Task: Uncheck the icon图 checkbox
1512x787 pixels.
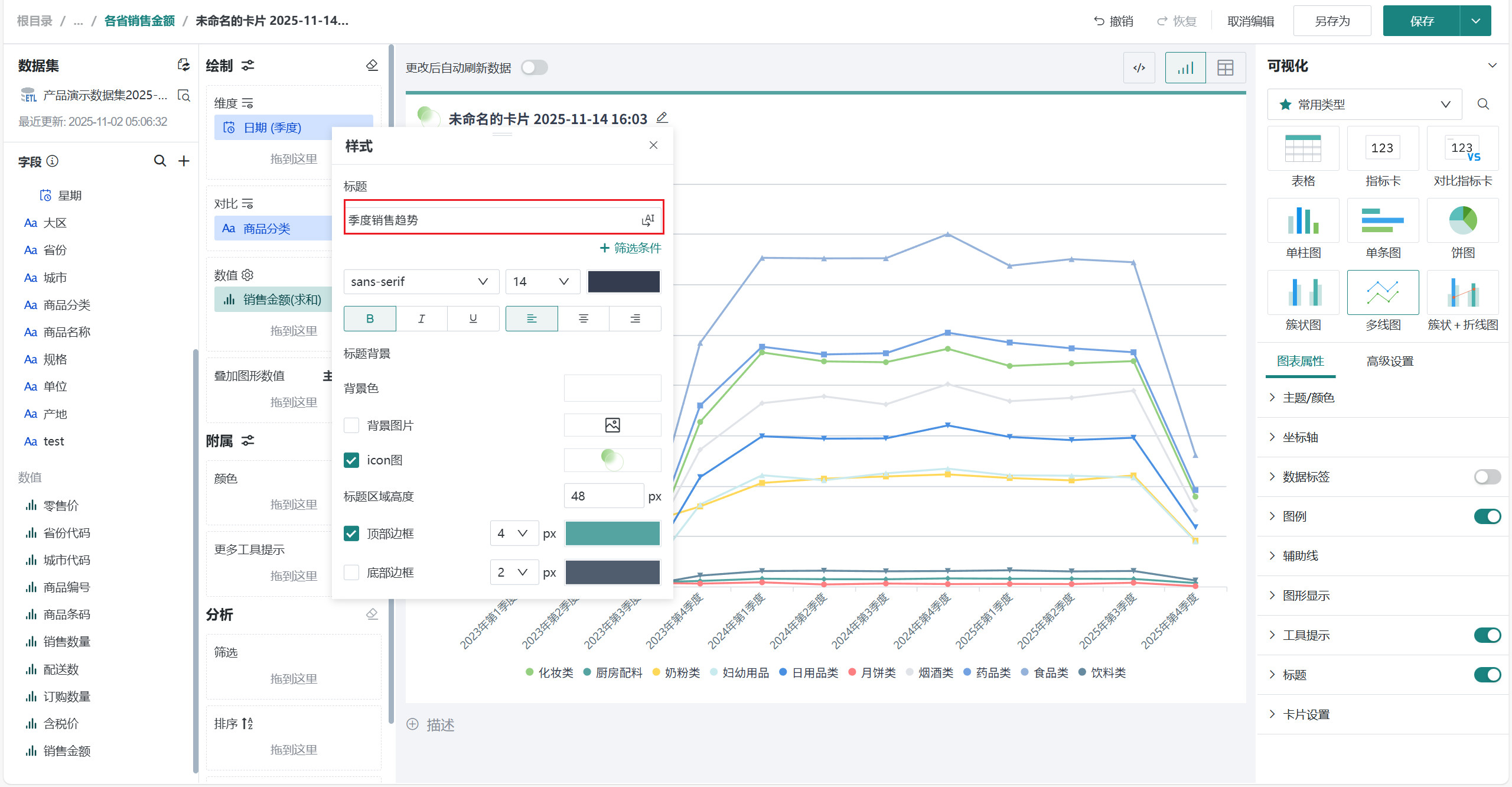Action: pos(351,460)
